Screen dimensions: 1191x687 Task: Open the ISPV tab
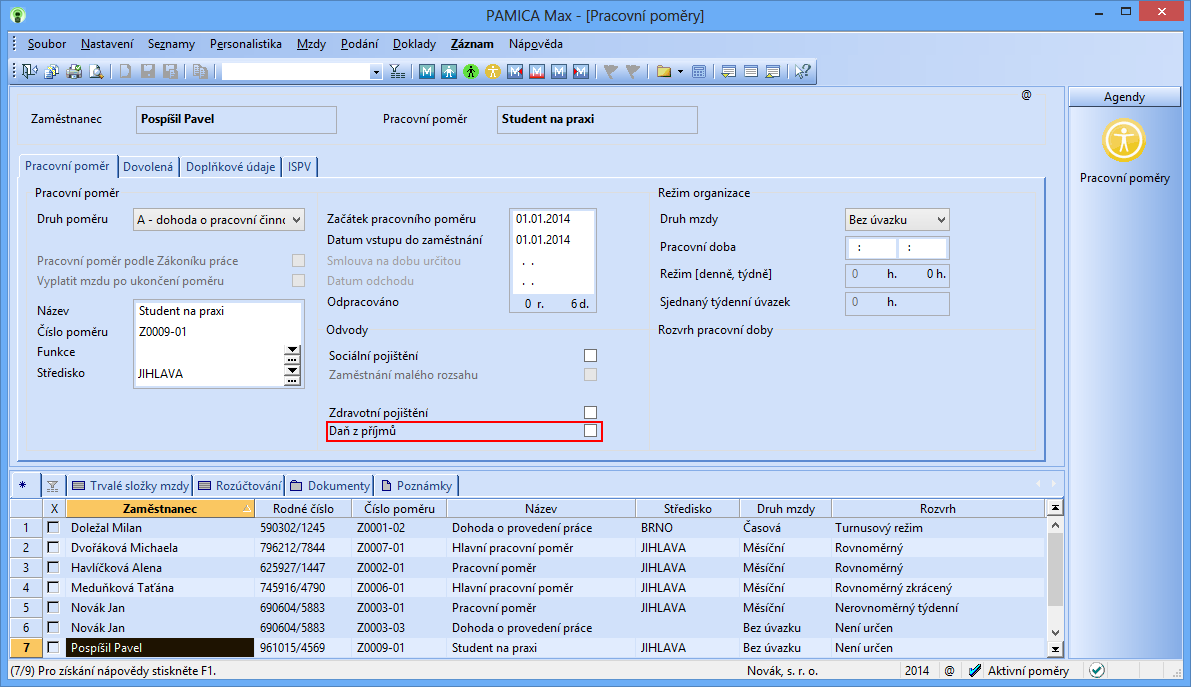(299, 166)
